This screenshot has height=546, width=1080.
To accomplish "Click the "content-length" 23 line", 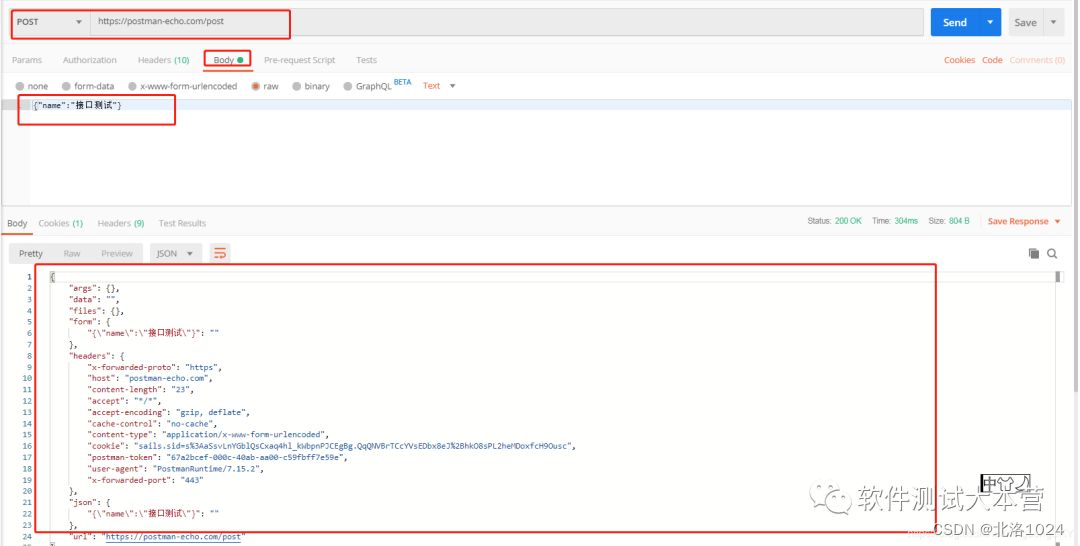I will [140, 389].
